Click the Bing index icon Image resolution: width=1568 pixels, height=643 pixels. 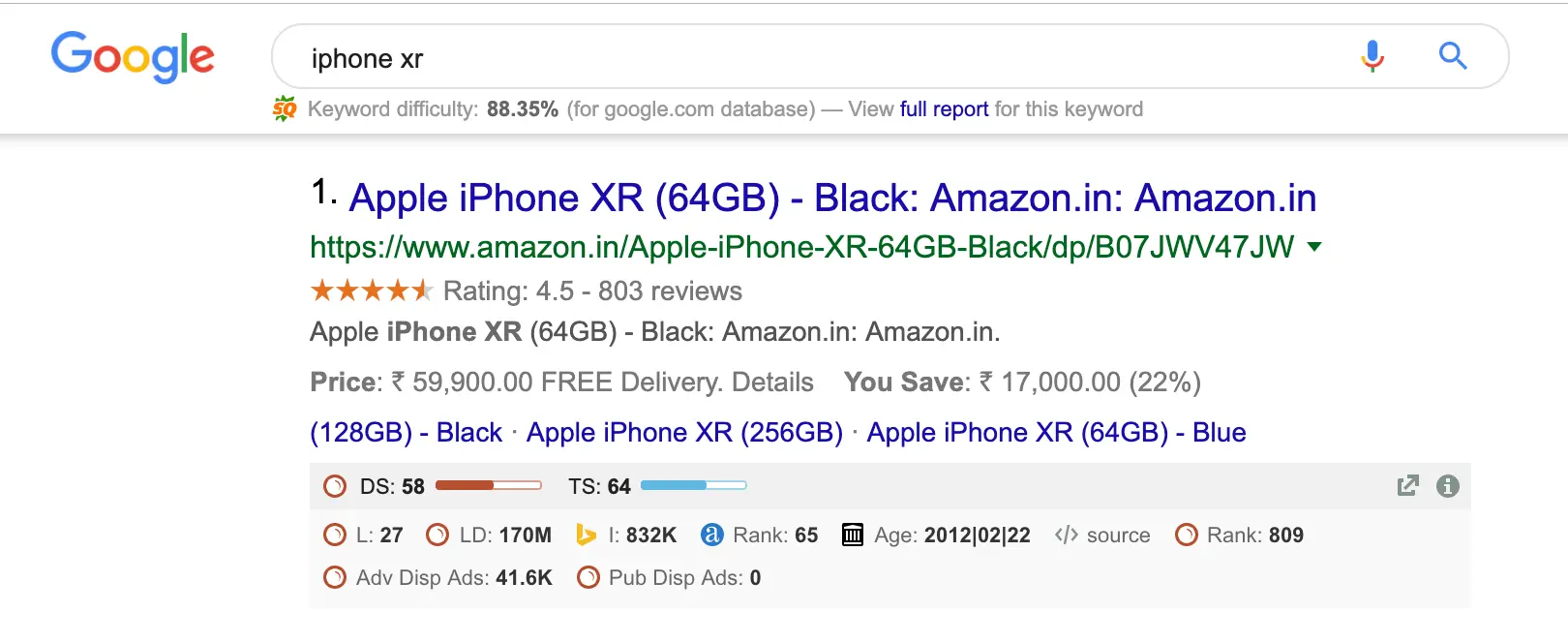point(586,536)
